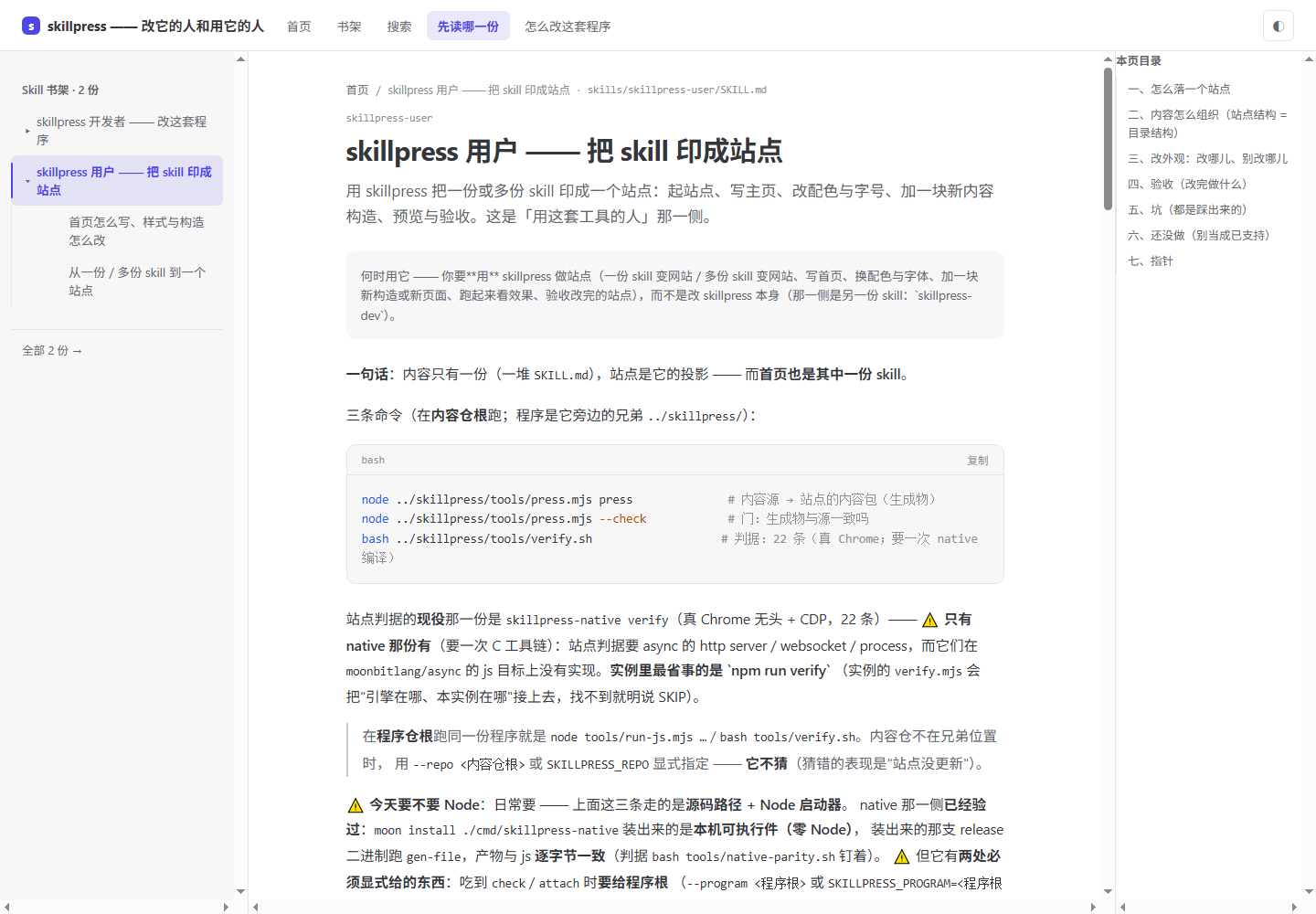
Task: Open the 书架 nav item
Action: tap(349, 27)
